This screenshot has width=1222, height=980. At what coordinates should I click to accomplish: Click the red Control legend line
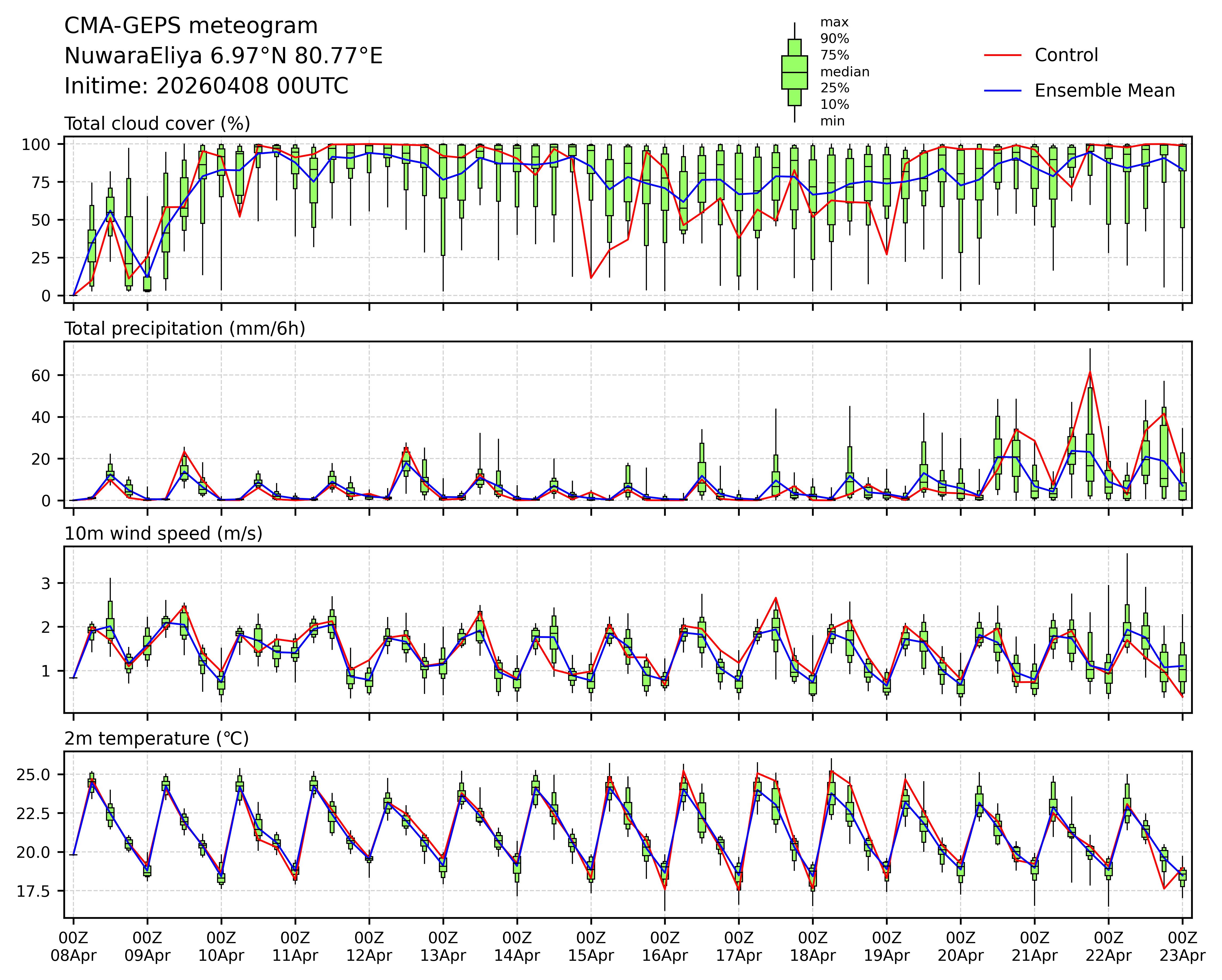point(1003,56)
